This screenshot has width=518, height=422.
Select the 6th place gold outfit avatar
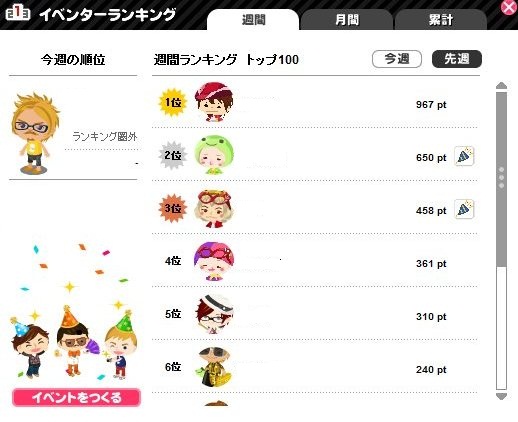(x=214, y=367)
